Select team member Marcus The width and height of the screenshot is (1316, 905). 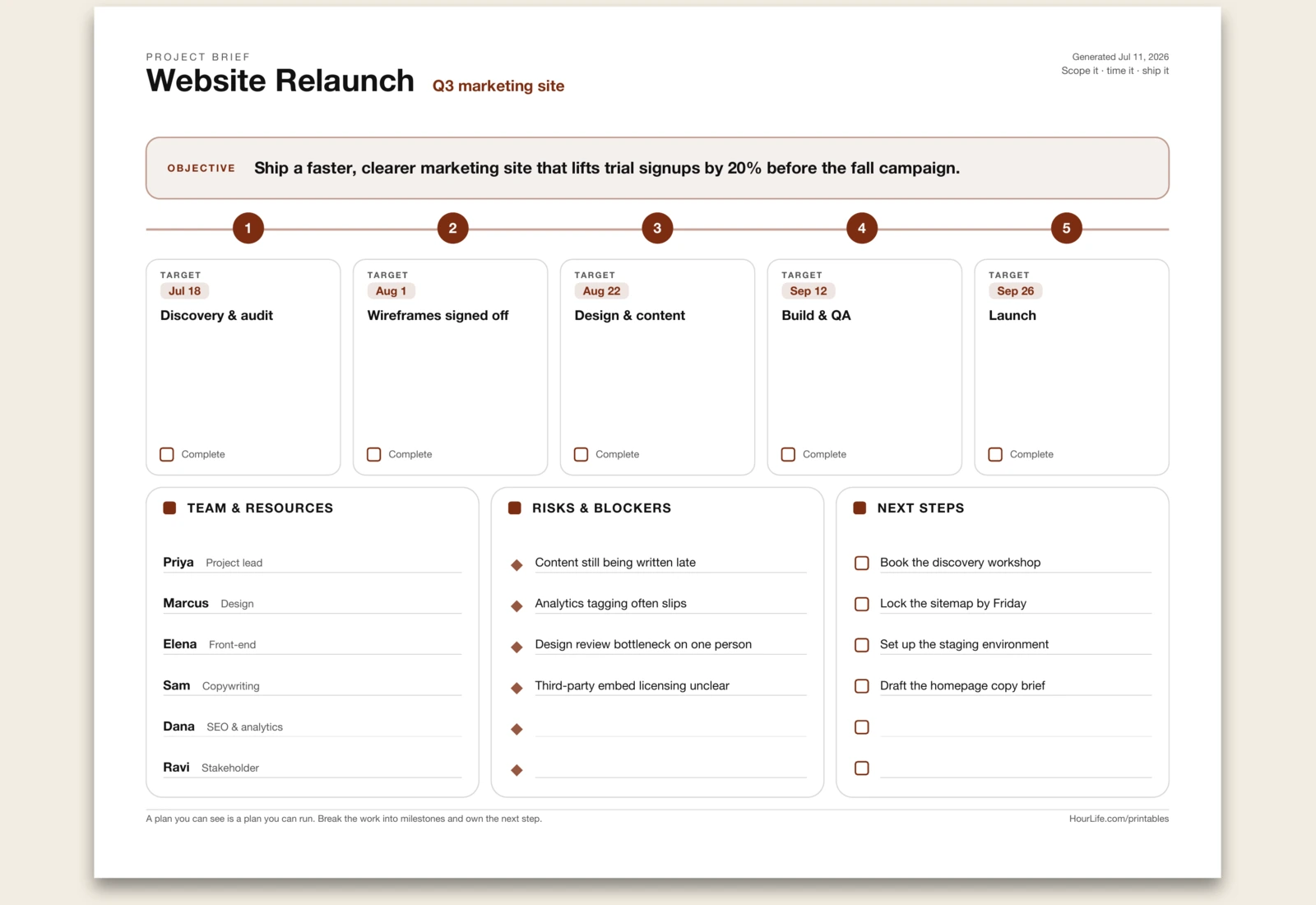click(x=186, y=603)
